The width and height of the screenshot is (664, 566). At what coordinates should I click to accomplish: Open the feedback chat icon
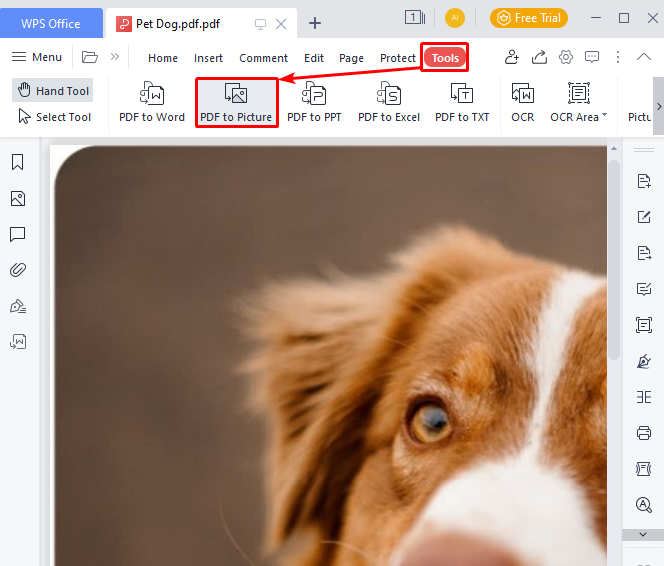pos(592,57)
